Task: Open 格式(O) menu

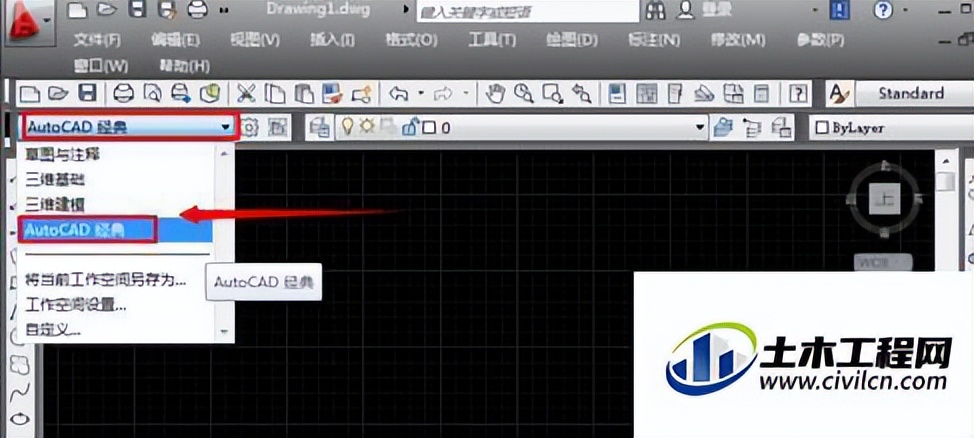Action: click(411, 40)
